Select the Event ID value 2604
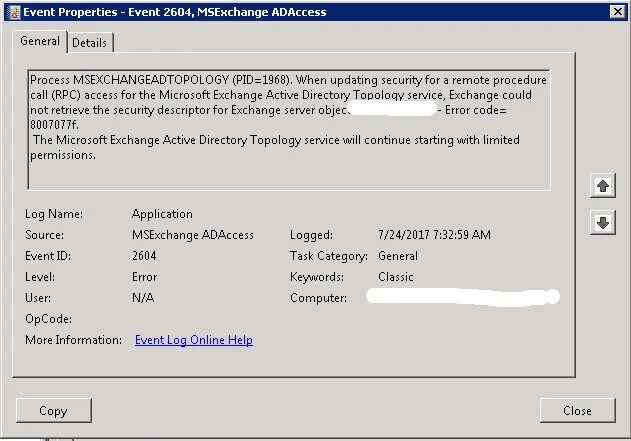This screenshot has width=631, height=441. coord(144,256)
